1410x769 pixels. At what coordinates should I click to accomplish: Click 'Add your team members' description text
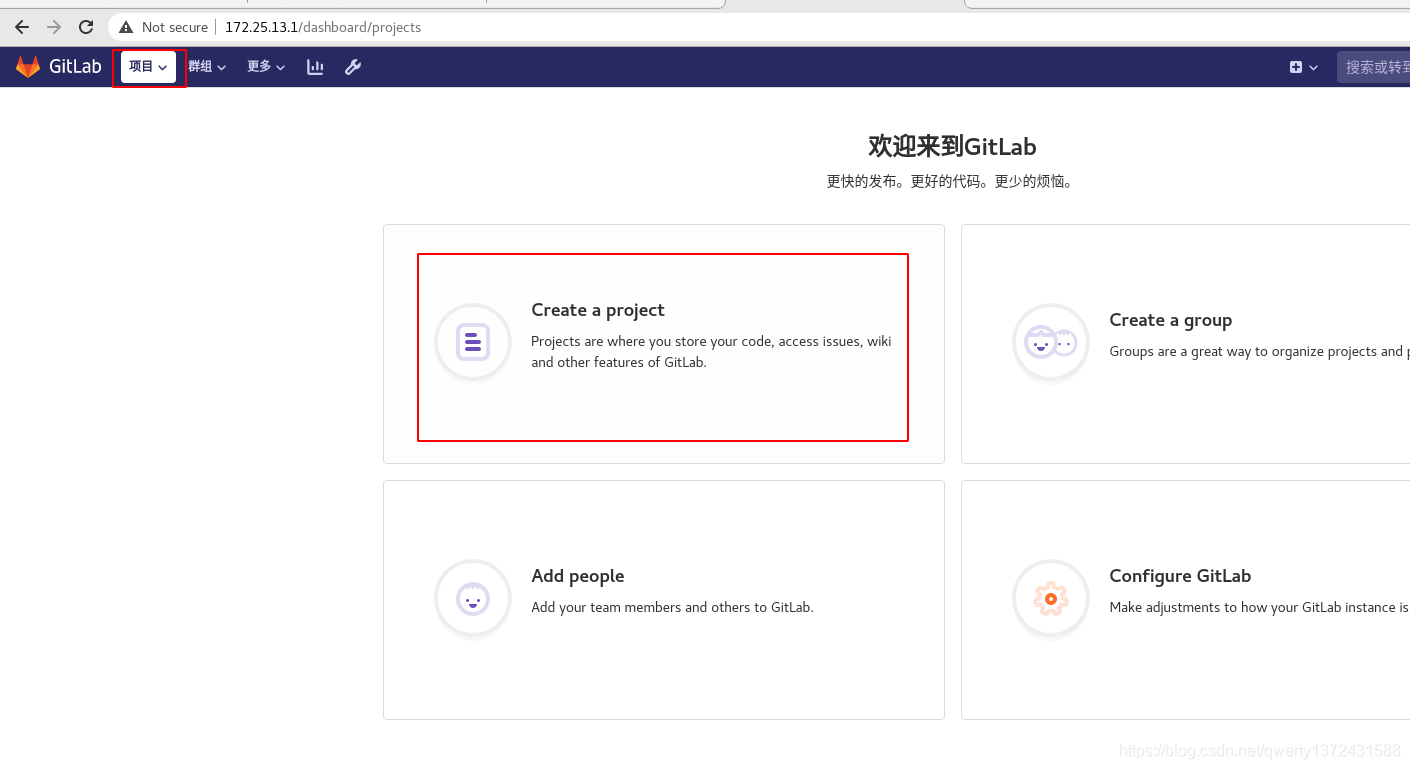(672, 607)
